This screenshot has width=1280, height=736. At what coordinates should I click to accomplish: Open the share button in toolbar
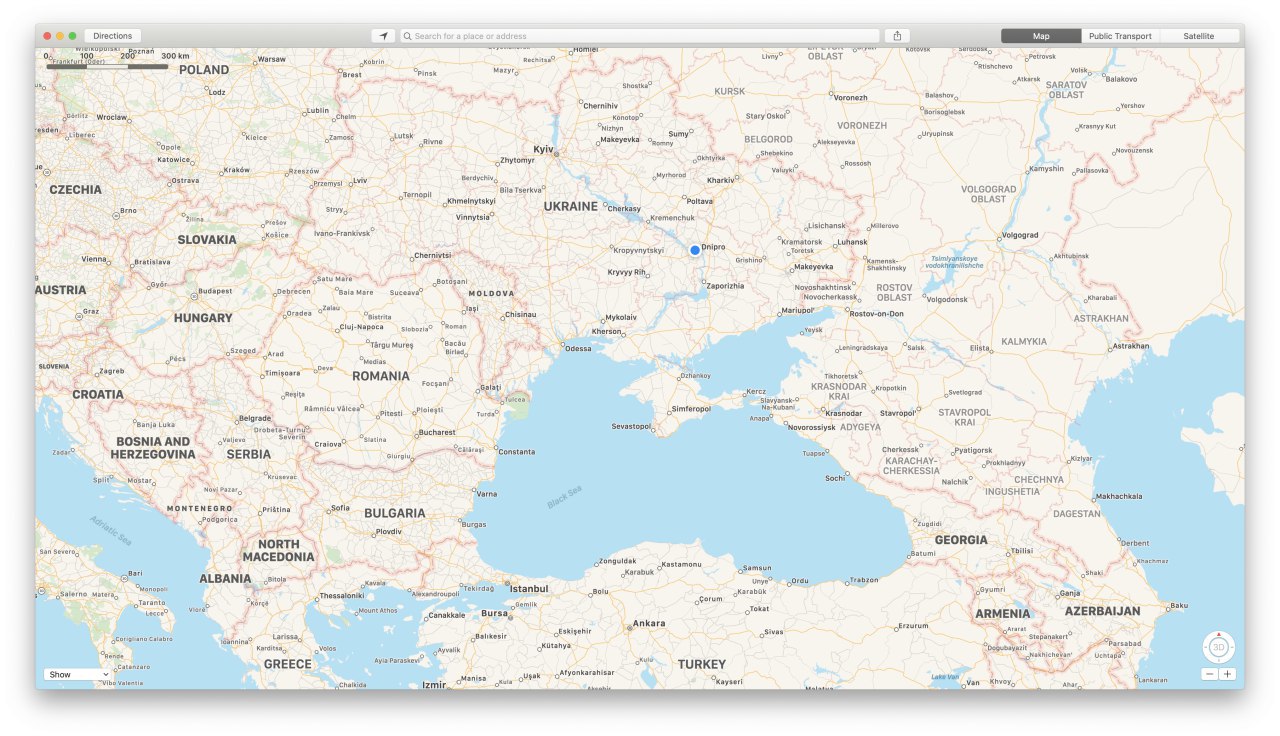(x=897, y=36)
